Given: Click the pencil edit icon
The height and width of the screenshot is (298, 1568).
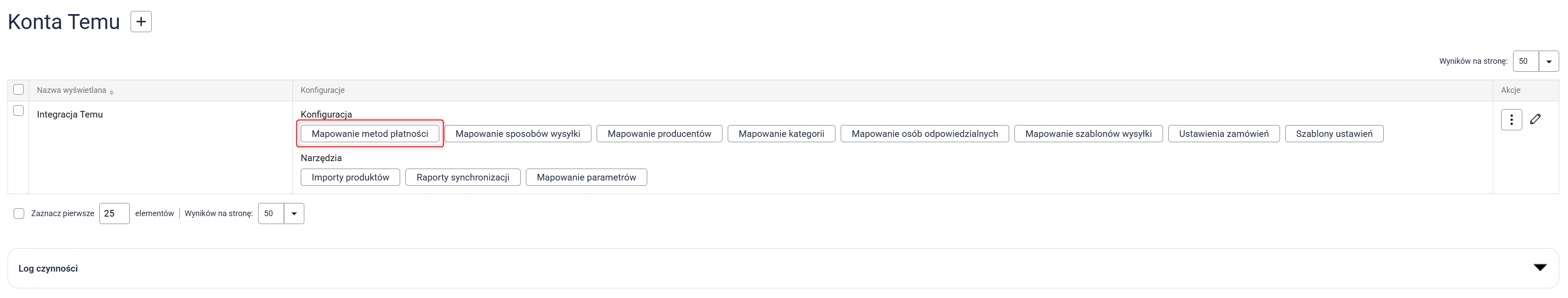Looking at the screenshot, I should (1535, 119).
